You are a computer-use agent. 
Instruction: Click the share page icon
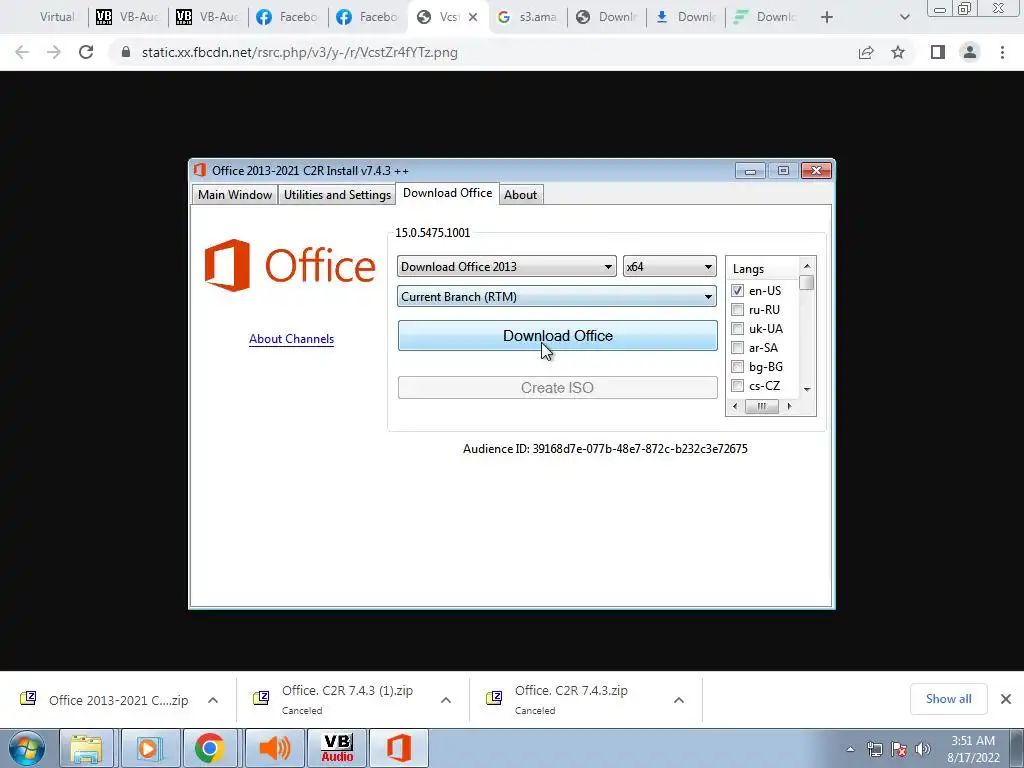point(866,52)
